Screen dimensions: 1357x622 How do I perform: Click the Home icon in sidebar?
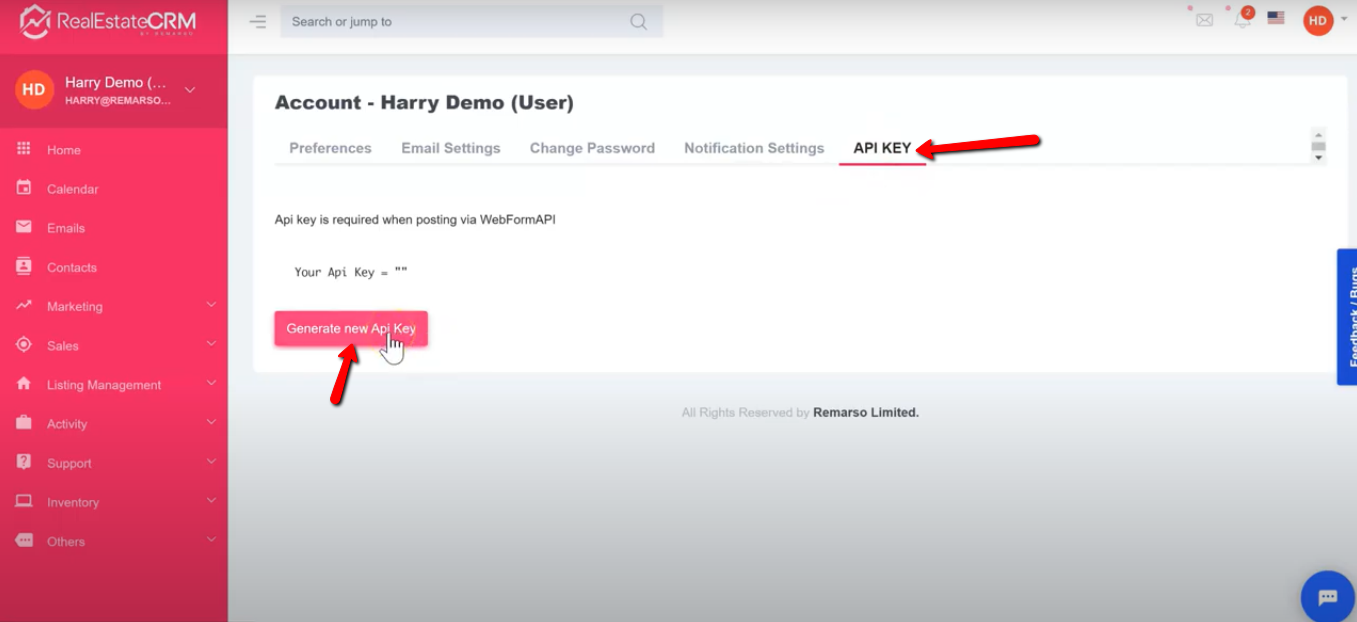click(24, 149)
